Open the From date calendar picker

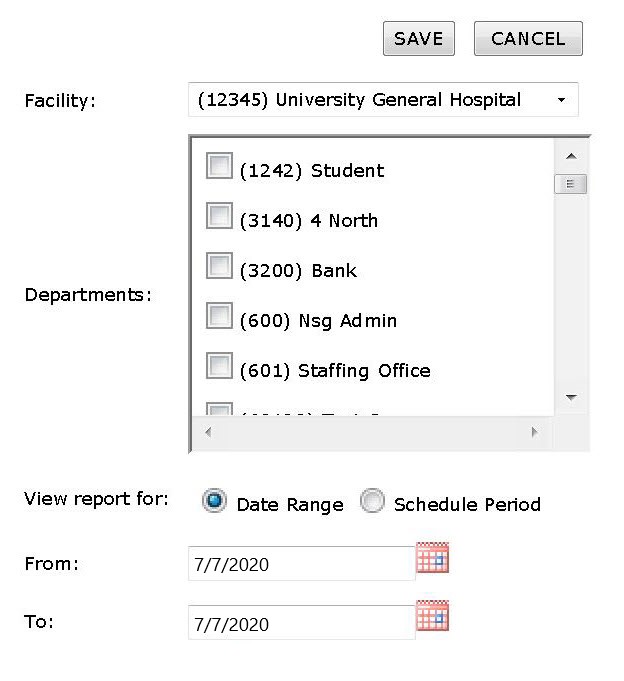pos(432,559)
